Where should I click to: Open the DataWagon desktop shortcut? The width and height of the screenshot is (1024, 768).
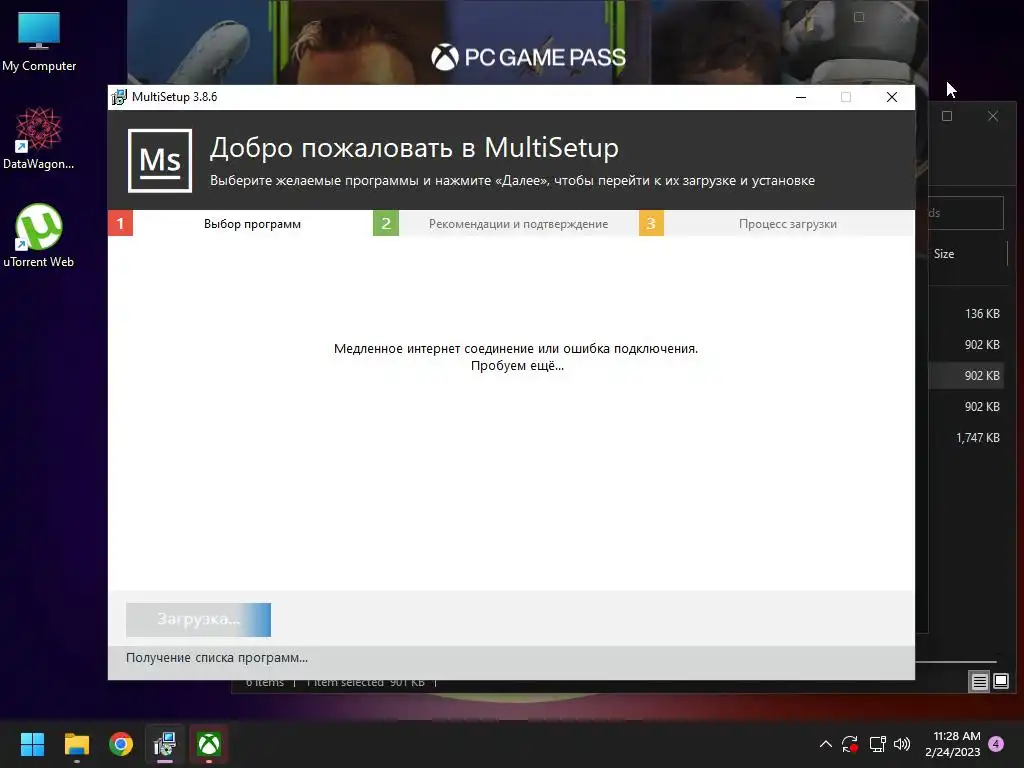pos(39,138)
